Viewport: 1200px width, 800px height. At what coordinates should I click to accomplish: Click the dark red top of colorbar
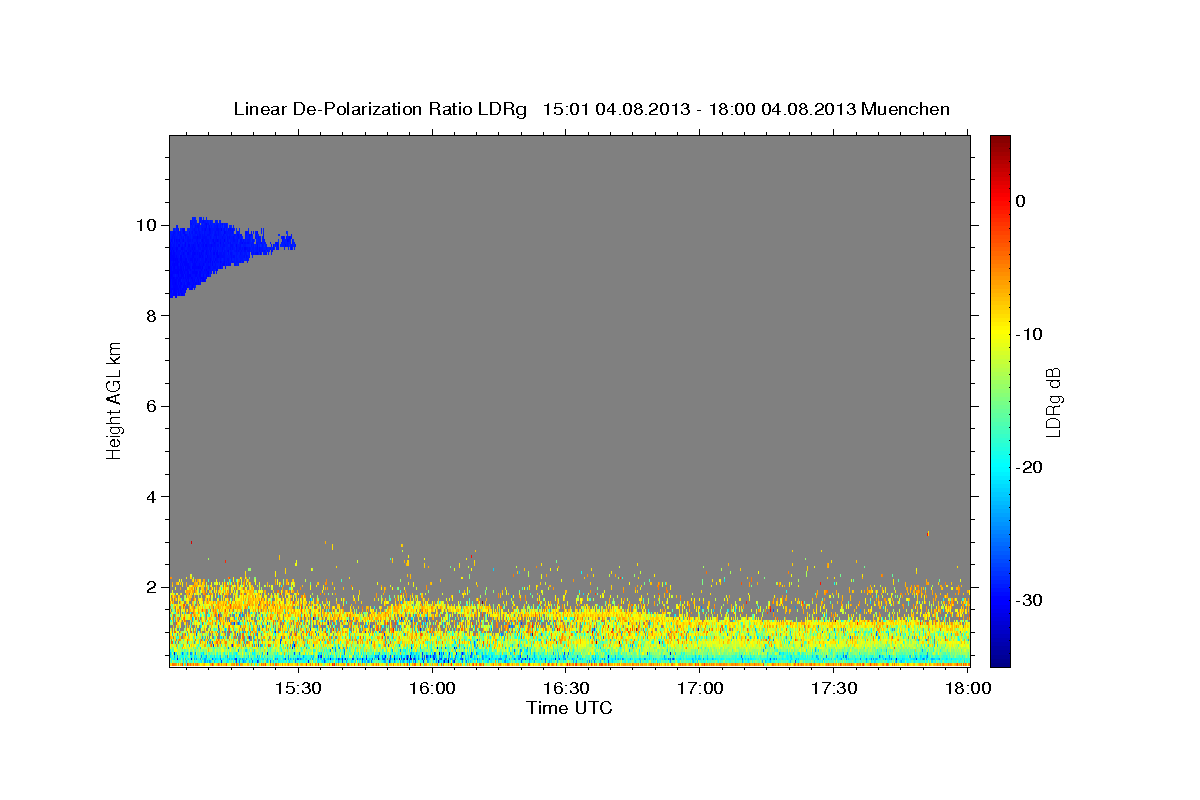pyautogui.click(x=1000, y=145)
